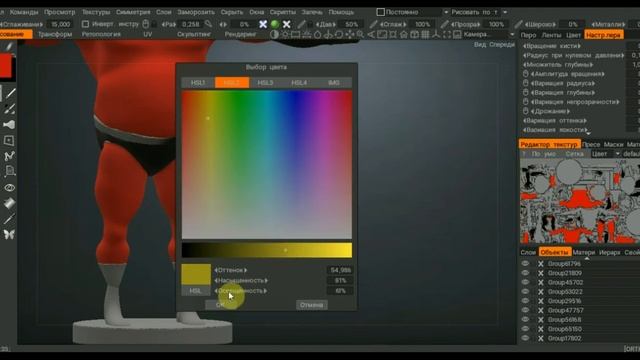Open the Рисовать по dropdown
This screenshot has height=360, width=640.
tap(505, 12)
